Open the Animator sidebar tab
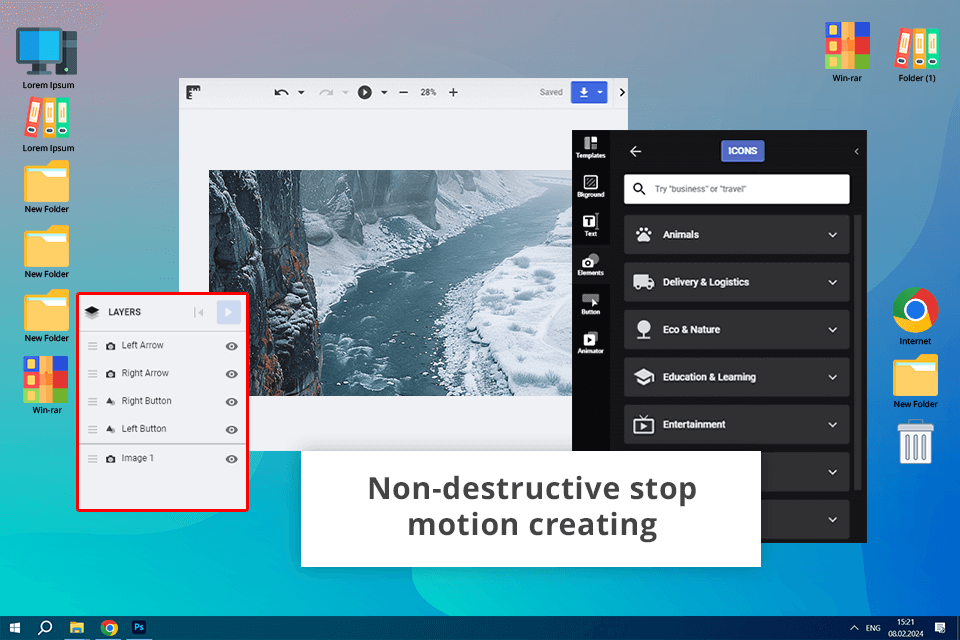Screen dimensions: 960x640 point(591,343)
